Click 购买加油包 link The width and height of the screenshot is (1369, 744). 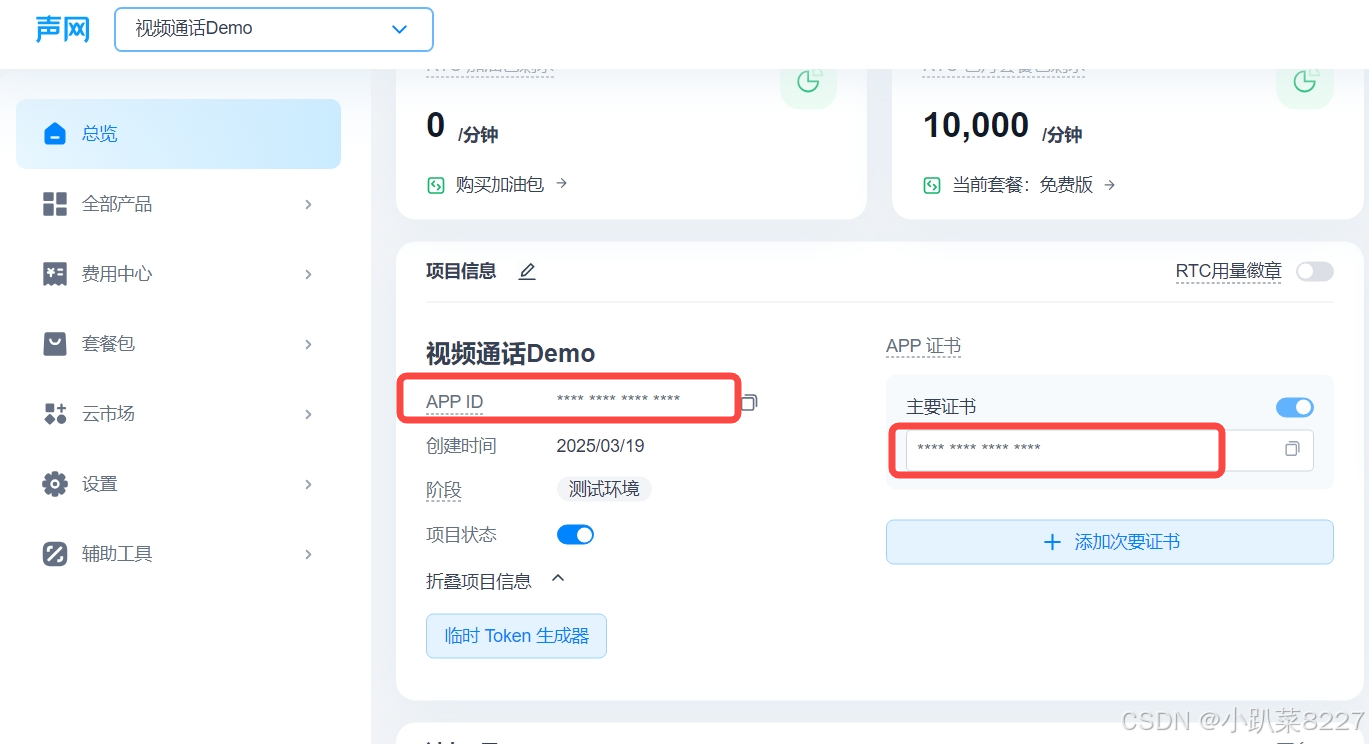pyautogui.click(x=499, y=185)
